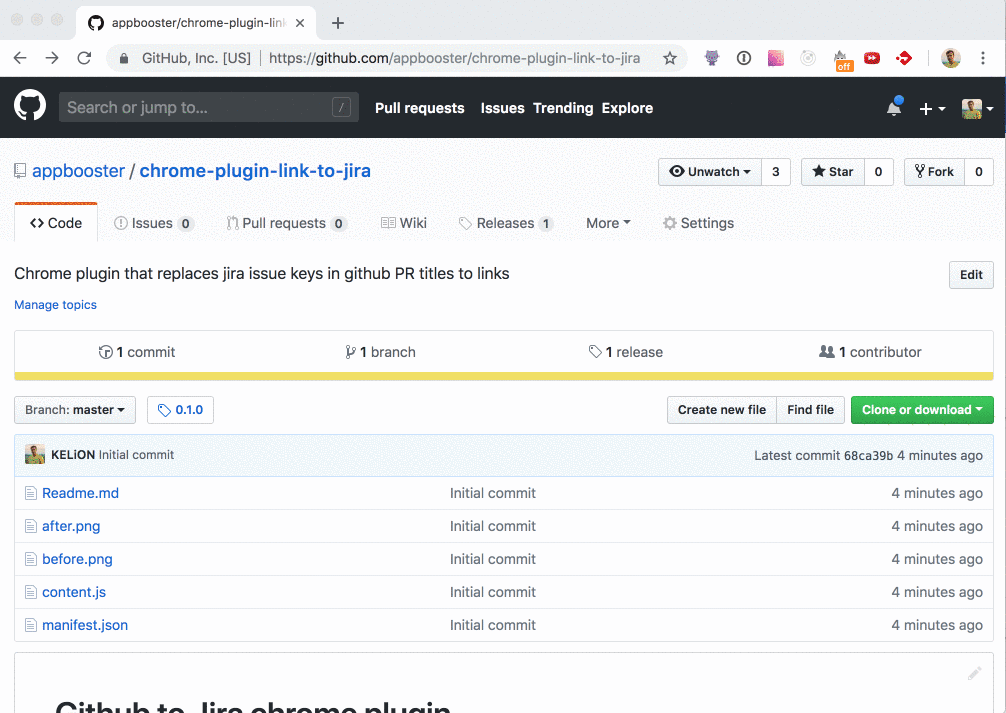Open the KELiON author link
Screen dimensions: 1006x713
click(x=73, y=454)
